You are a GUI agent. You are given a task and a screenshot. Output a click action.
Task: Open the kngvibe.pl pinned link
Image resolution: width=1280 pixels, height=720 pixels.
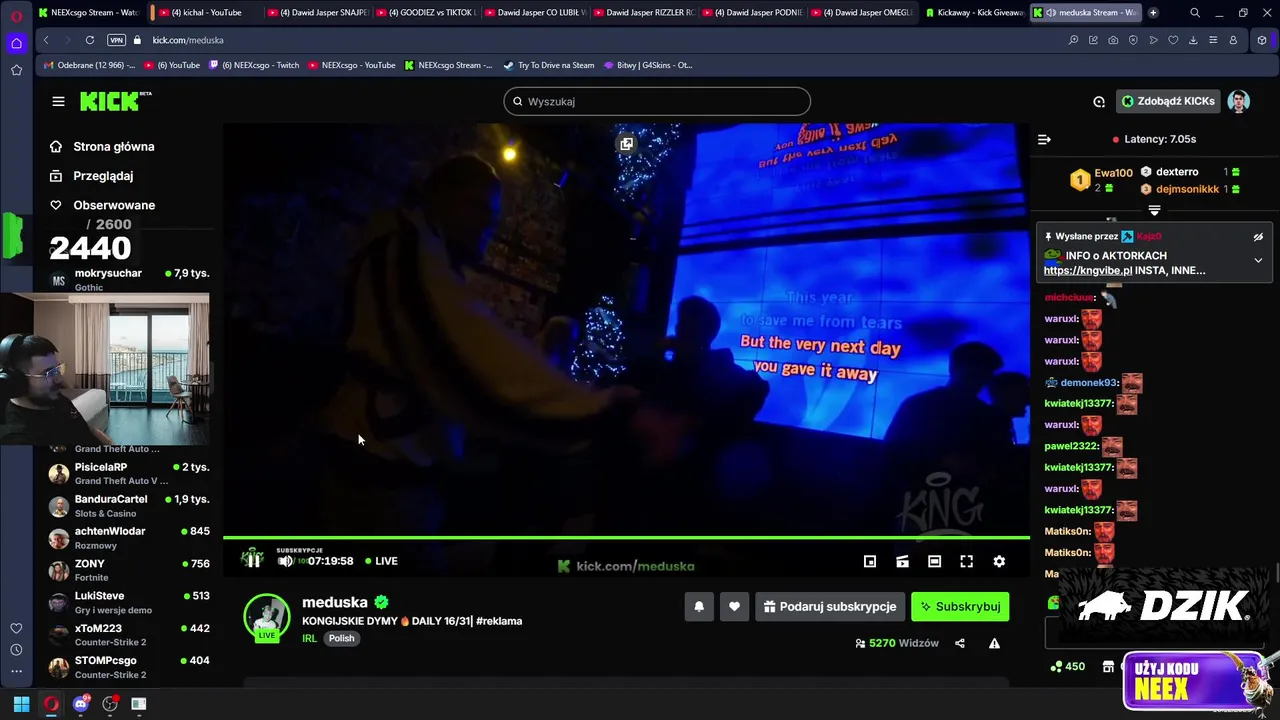1088,270
